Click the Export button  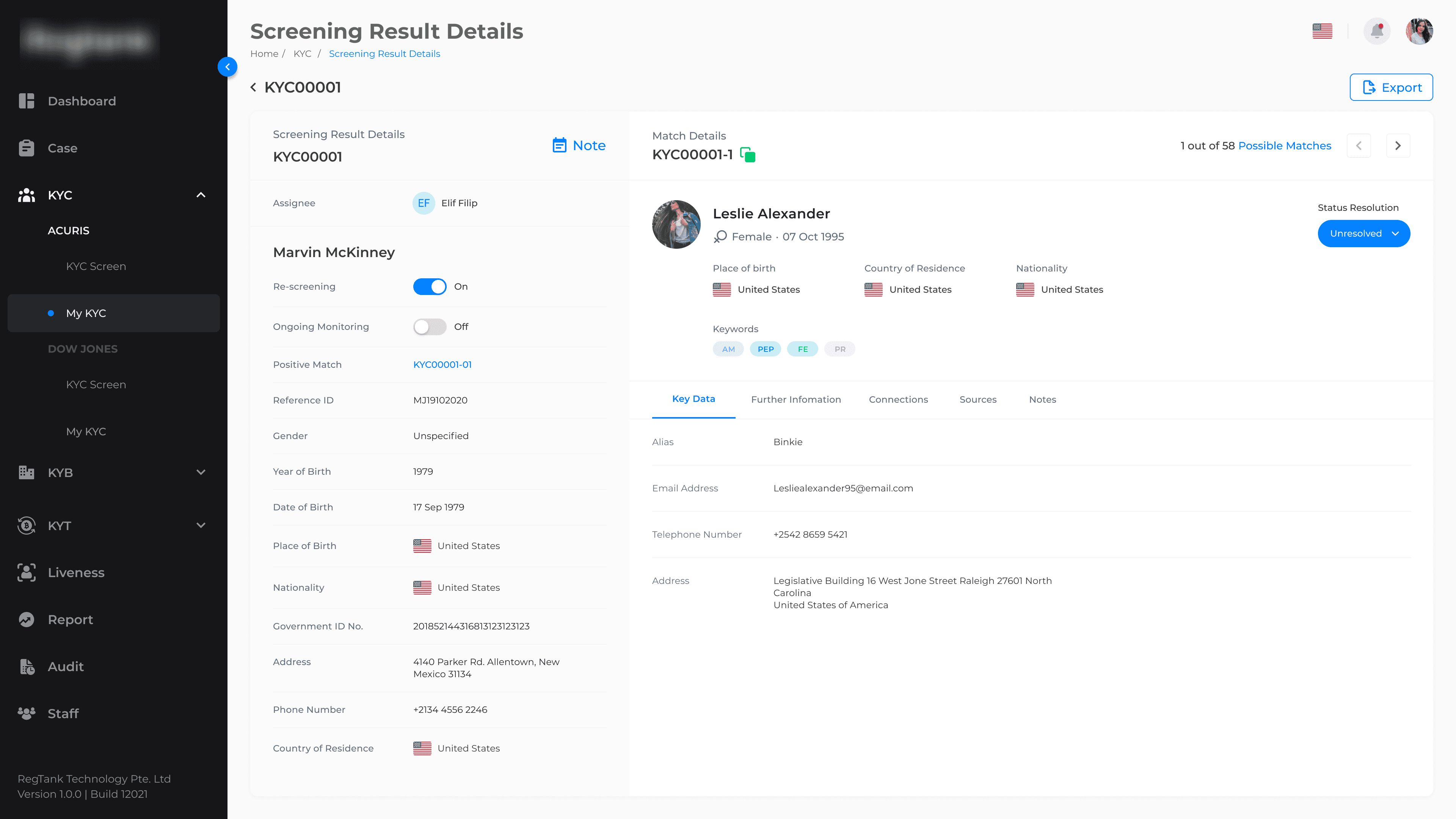[x=1391, y=88]
